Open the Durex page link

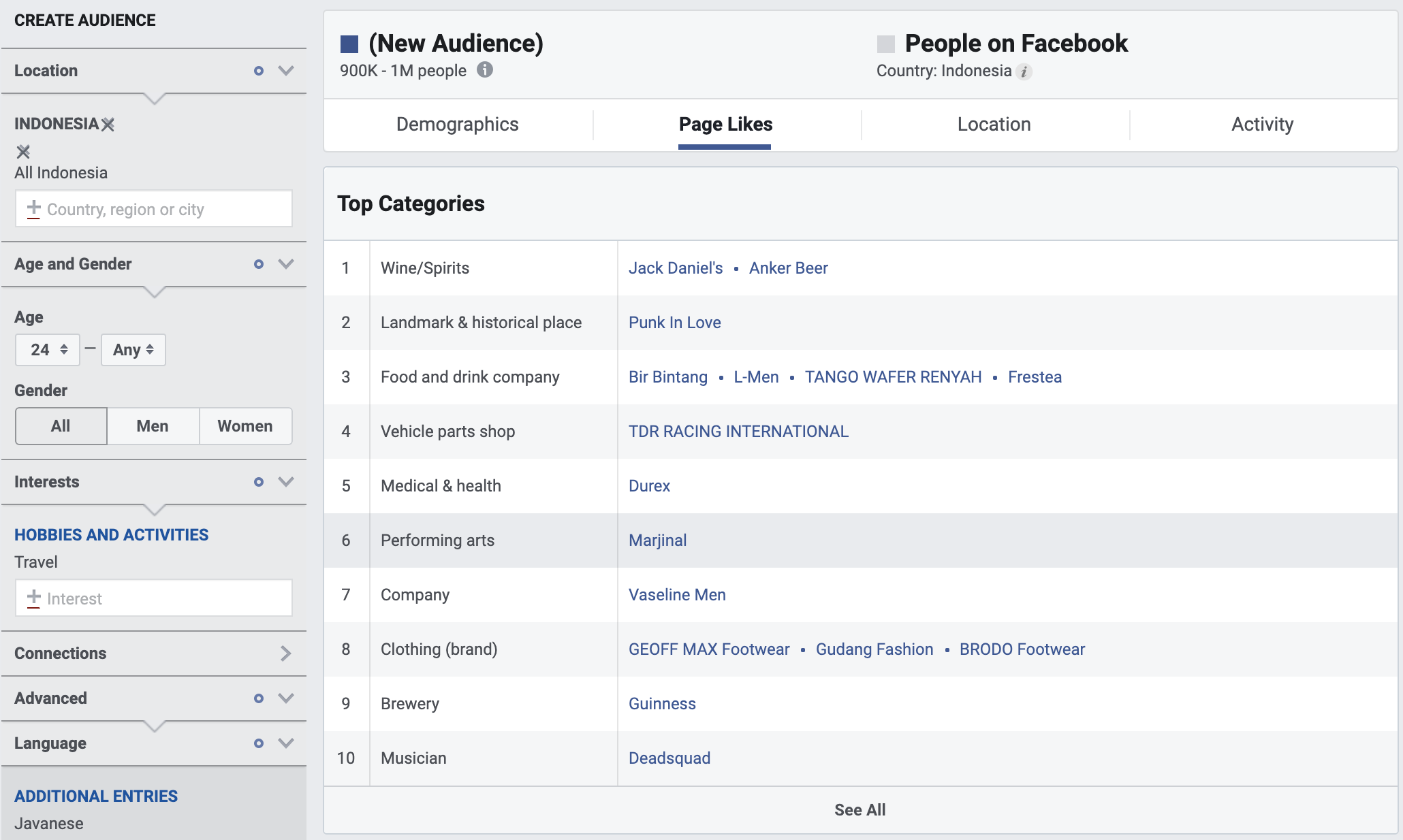[649, 486]
